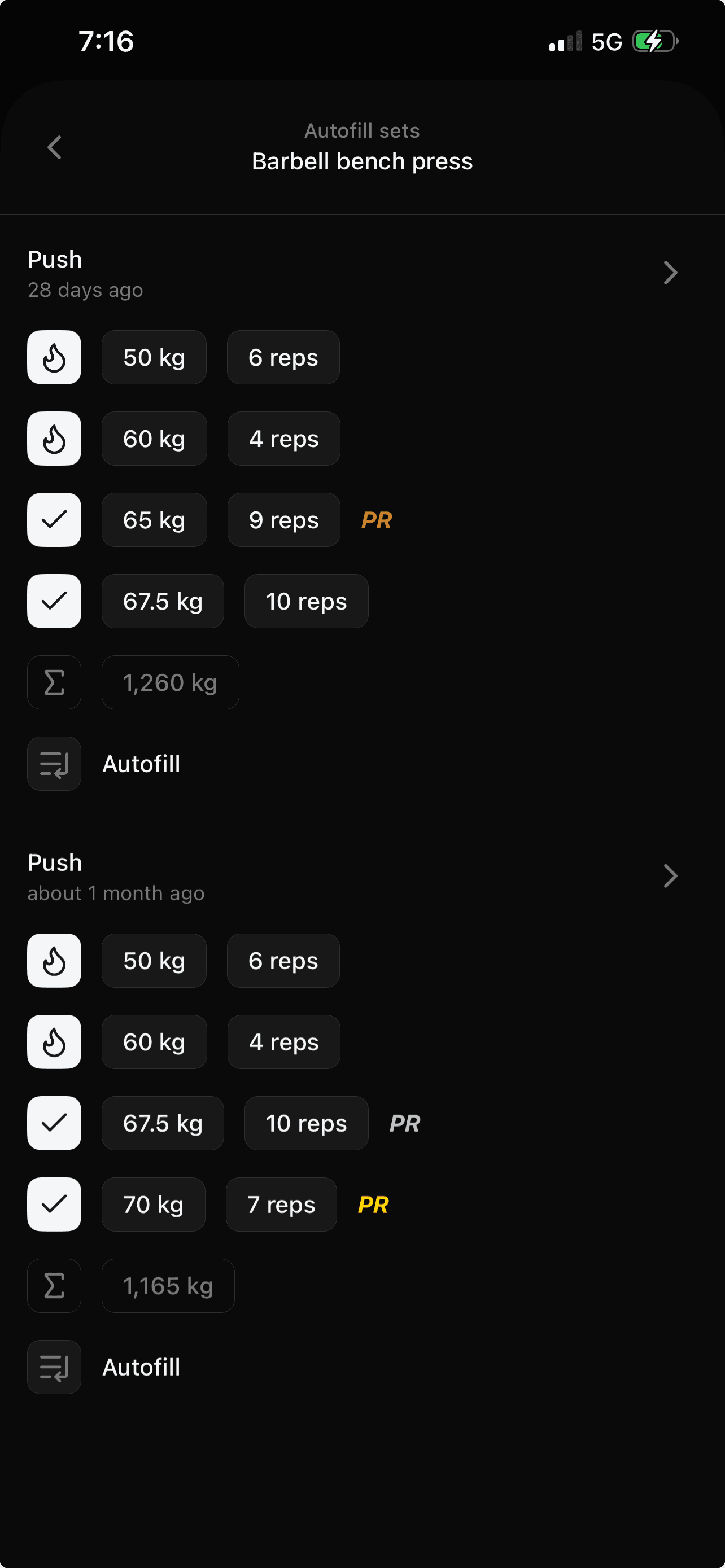The width and height of the screenshot is (725, 1568).
Task: Toggle the checkmark for 67.5 kg set, 28 days ago
Action: tap(54, 601)
